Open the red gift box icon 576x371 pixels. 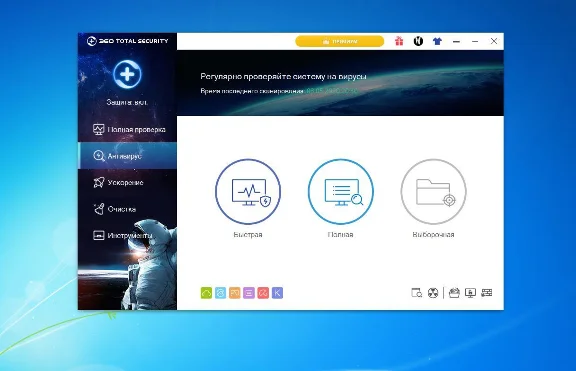coord(399,41)
